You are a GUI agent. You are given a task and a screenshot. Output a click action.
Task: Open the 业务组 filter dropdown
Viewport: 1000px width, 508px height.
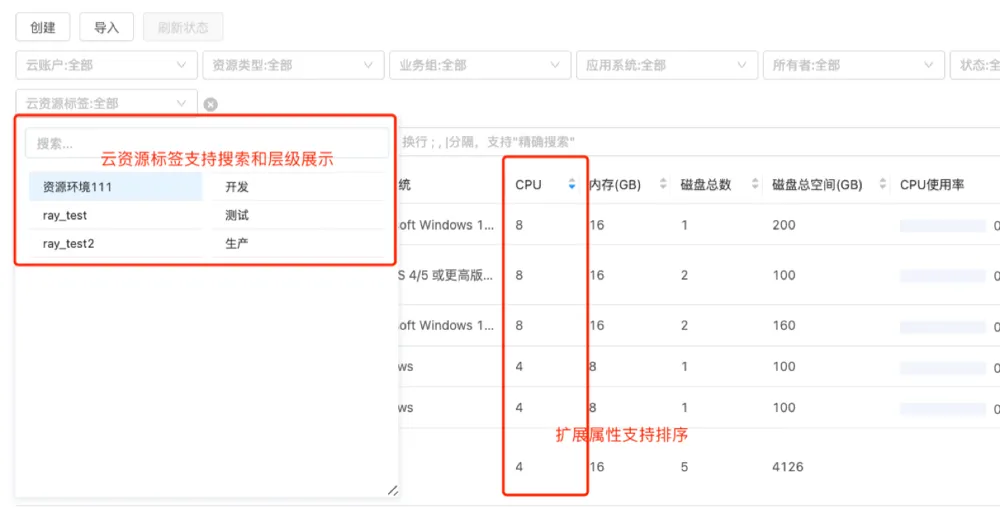[x=480, y=65]
